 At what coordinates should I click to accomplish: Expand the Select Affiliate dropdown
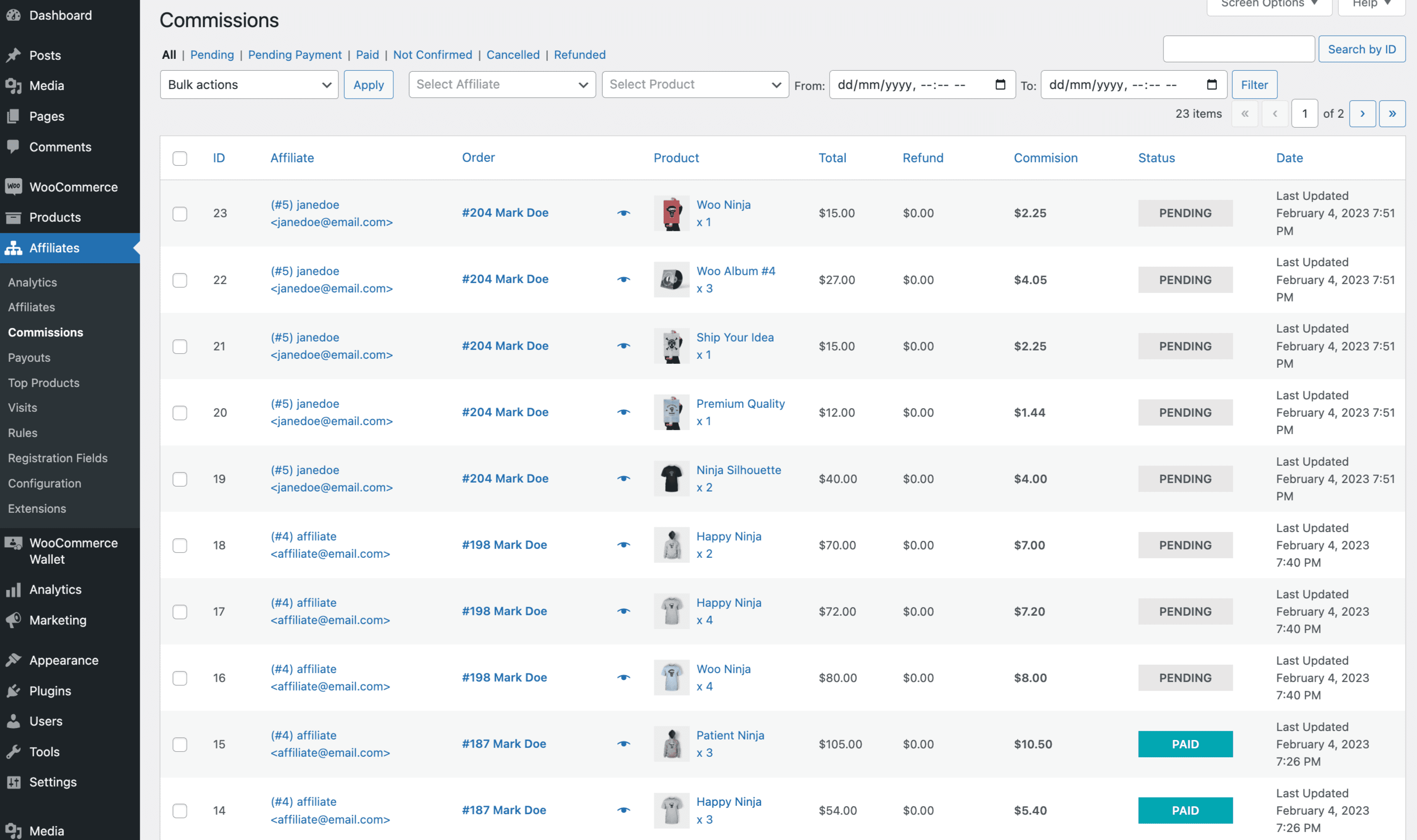pyautogui.click(x=502, y=85)
